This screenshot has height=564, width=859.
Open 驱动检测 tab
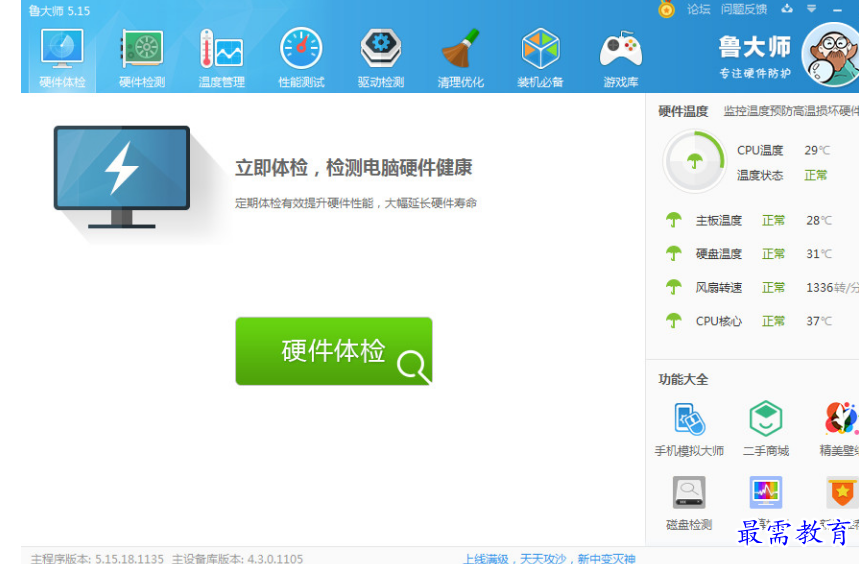[x=381, y=59]
